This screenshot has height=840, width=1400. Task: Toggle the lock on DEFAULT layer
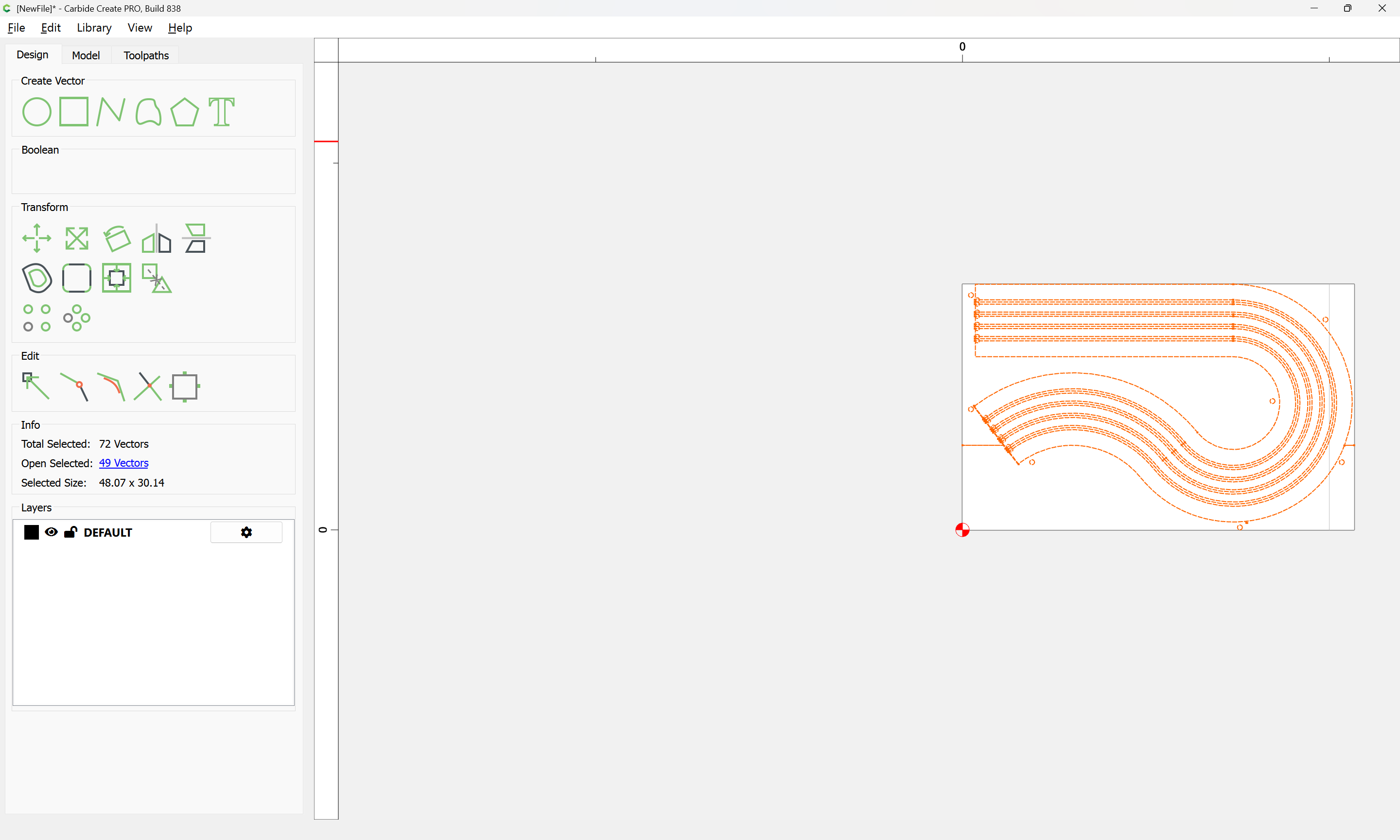pyautogui.click(x=71, y=532)
